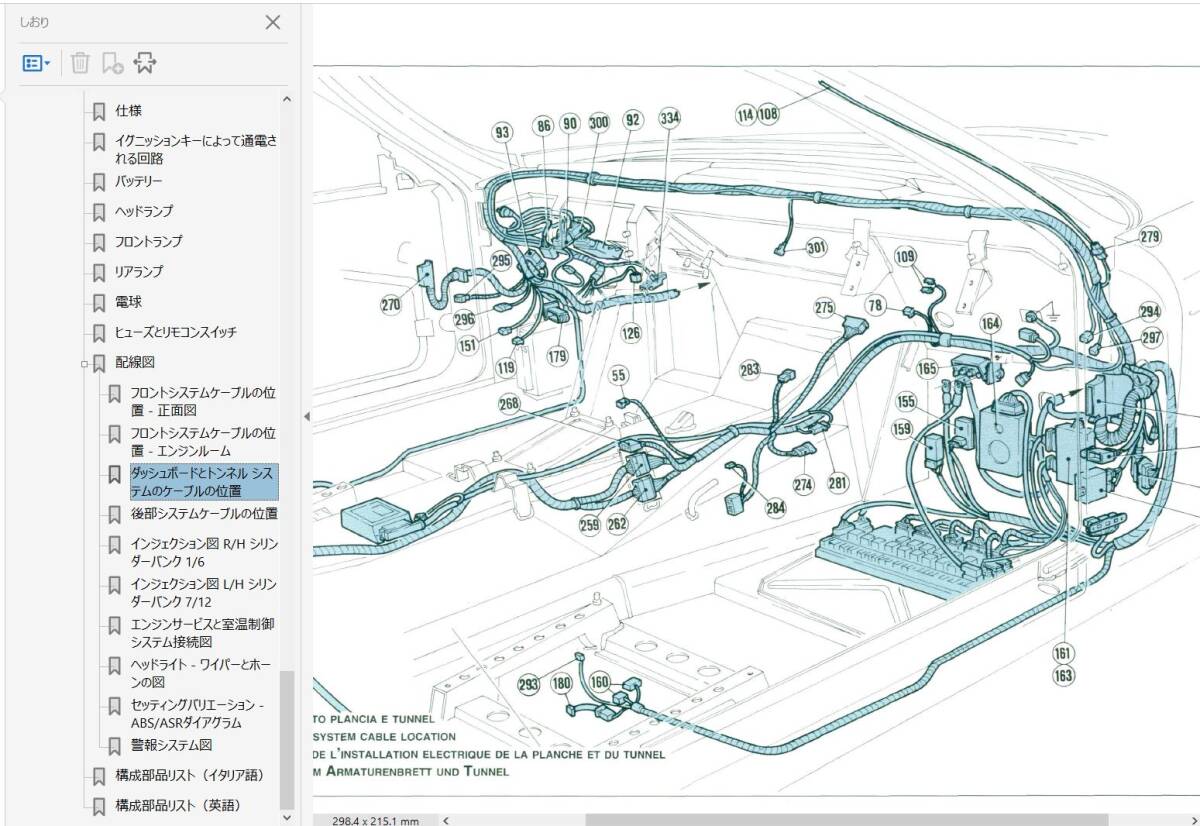
Task: Click callout number 301 in the diagram
Action: 817,247
